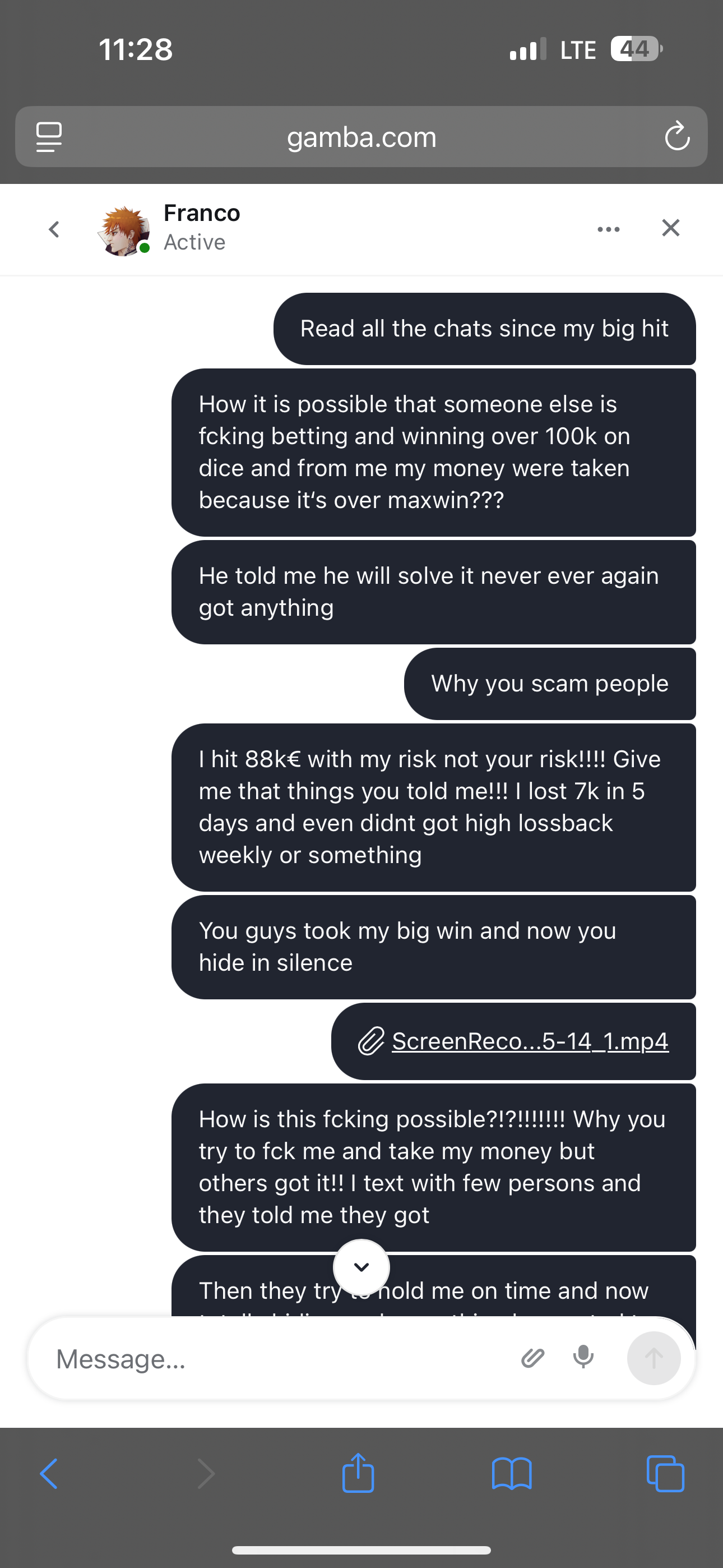
Task: Open Safari bookmarks
Action: [511, 1474]
